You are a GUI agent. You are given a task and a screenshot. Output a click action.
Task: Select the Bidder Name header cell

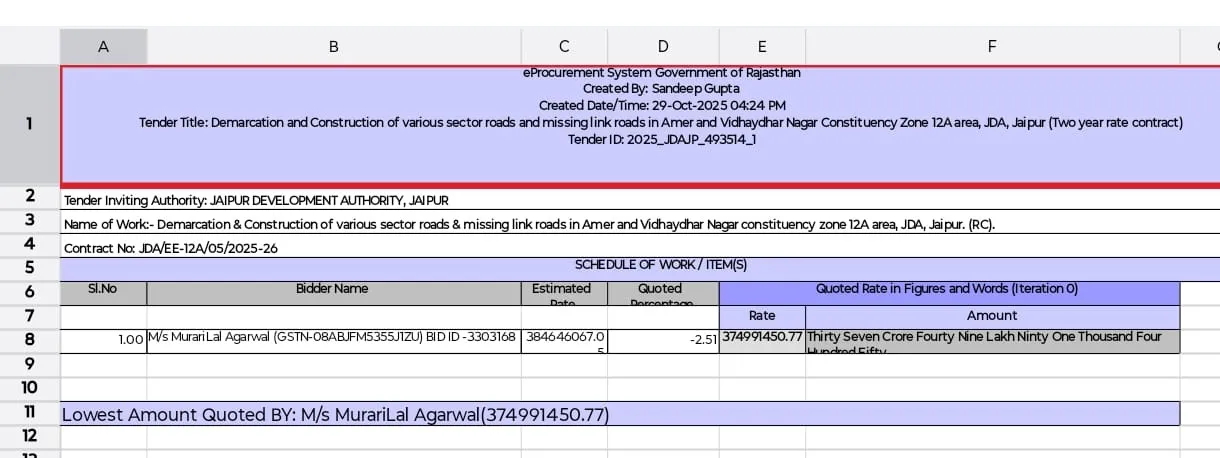[333, 289]
